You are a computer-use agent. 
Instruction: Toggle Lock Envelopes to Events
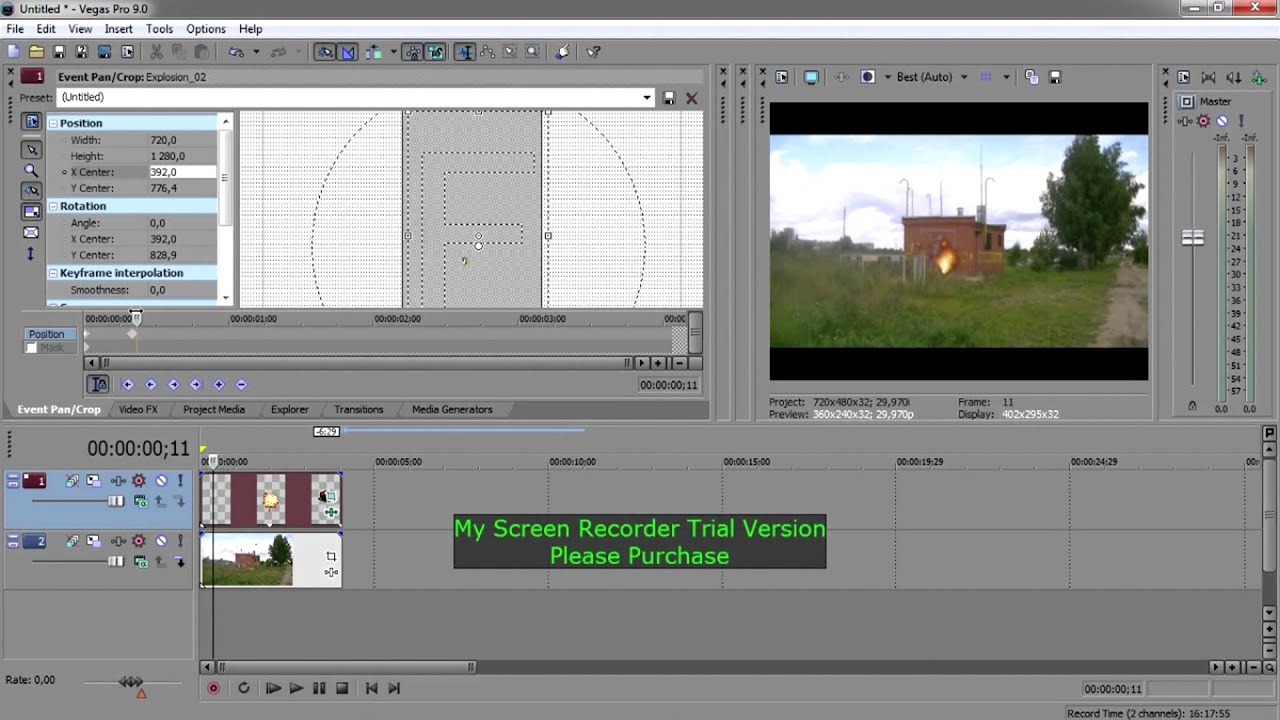pyautogui.click(x=412, y=52)
